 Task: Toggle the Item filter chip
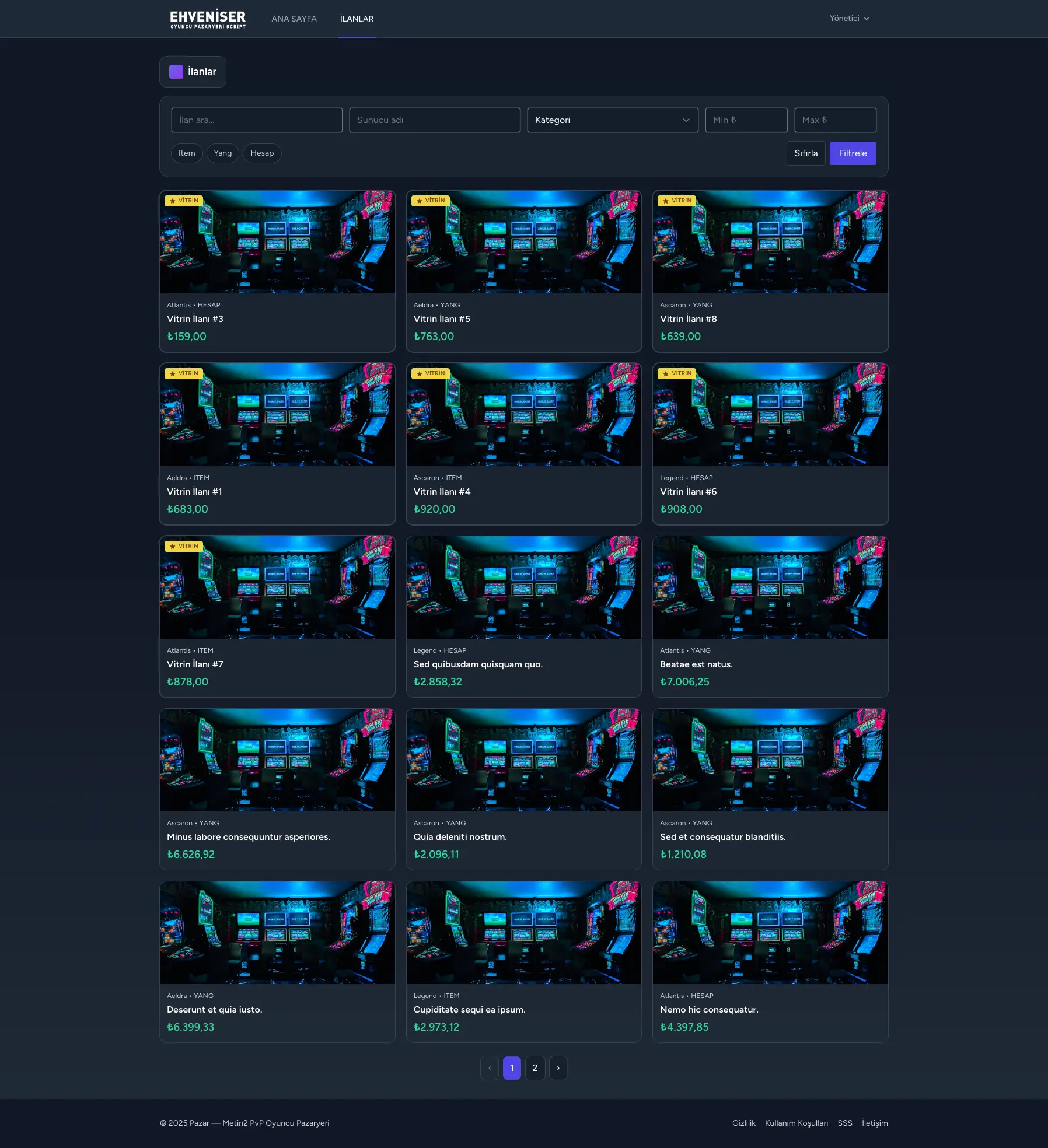(x=187, y=153)
